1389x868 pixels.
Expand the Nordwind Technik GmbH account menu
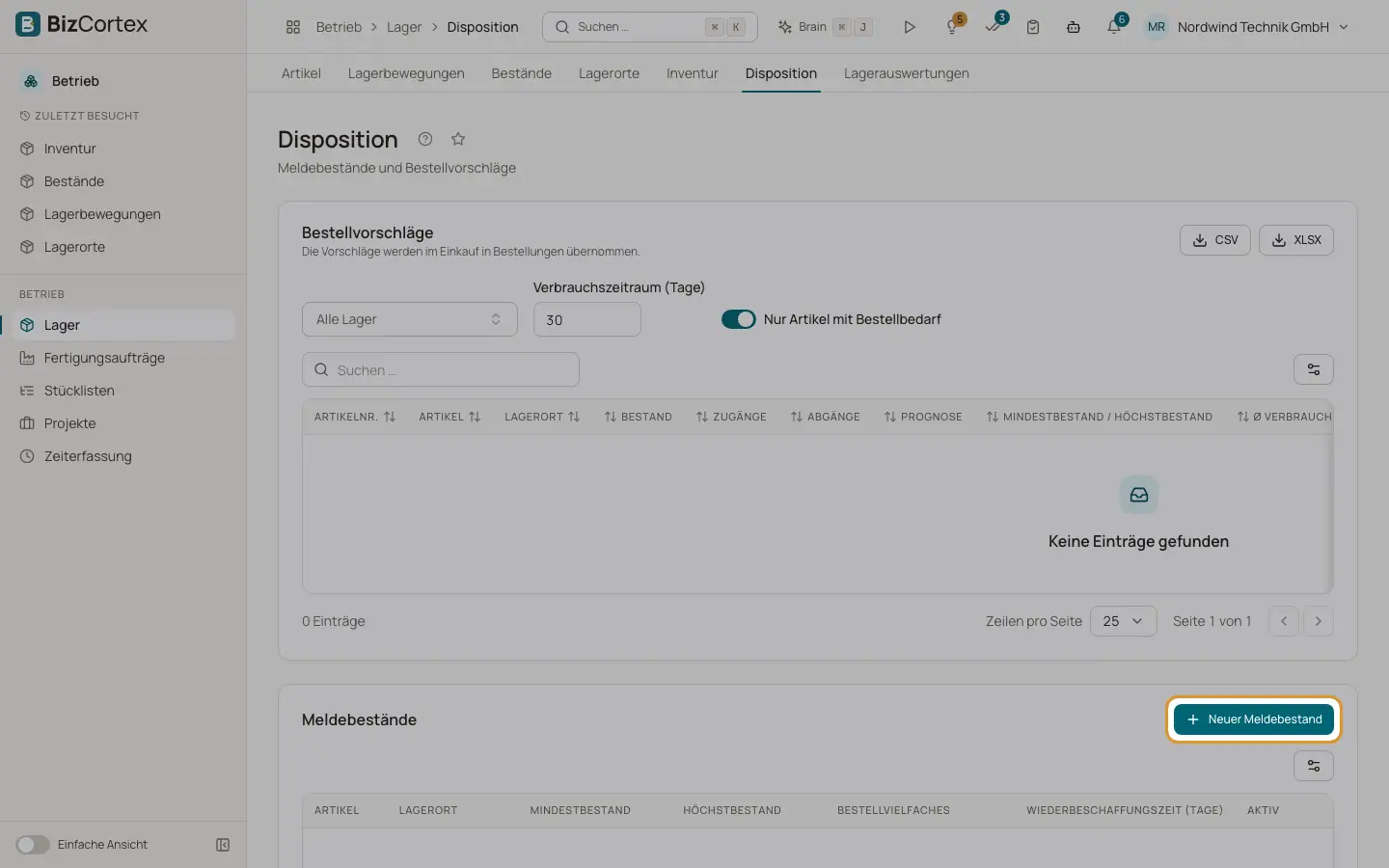1263,27
